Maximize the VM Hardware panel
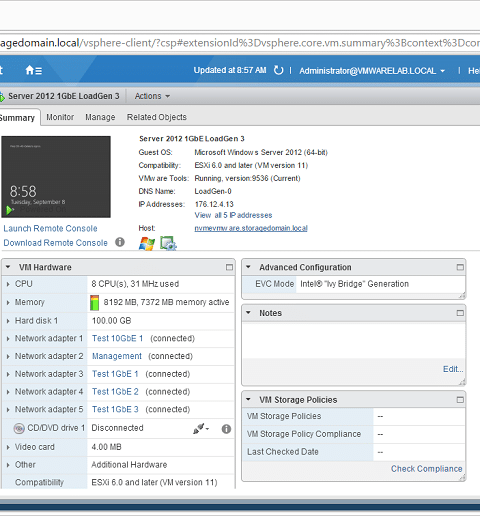 [x=229, y=267]
